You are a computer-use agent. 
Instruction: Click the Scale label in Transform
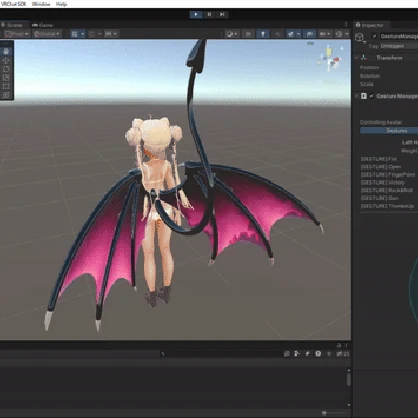click(x=366, y=84)
